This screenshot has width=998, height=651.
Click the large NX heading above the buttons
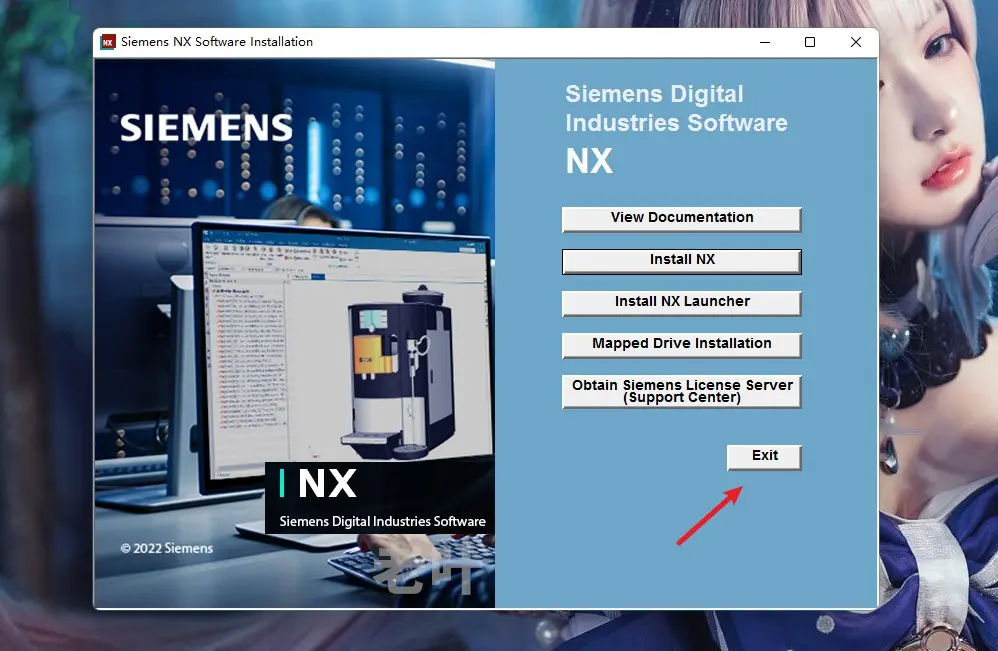[589, 161]
